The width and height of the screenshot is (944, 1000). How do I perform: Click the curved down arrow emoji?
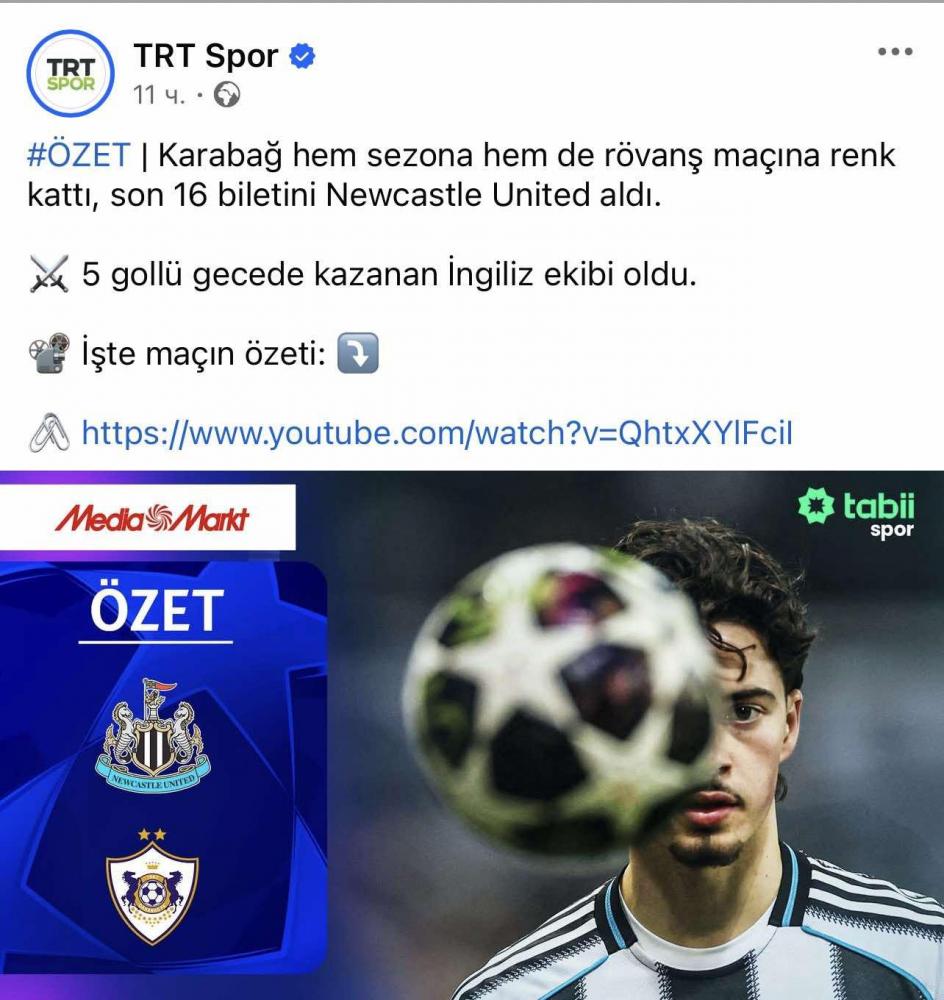pyautogui.click(x=357, y=353)
